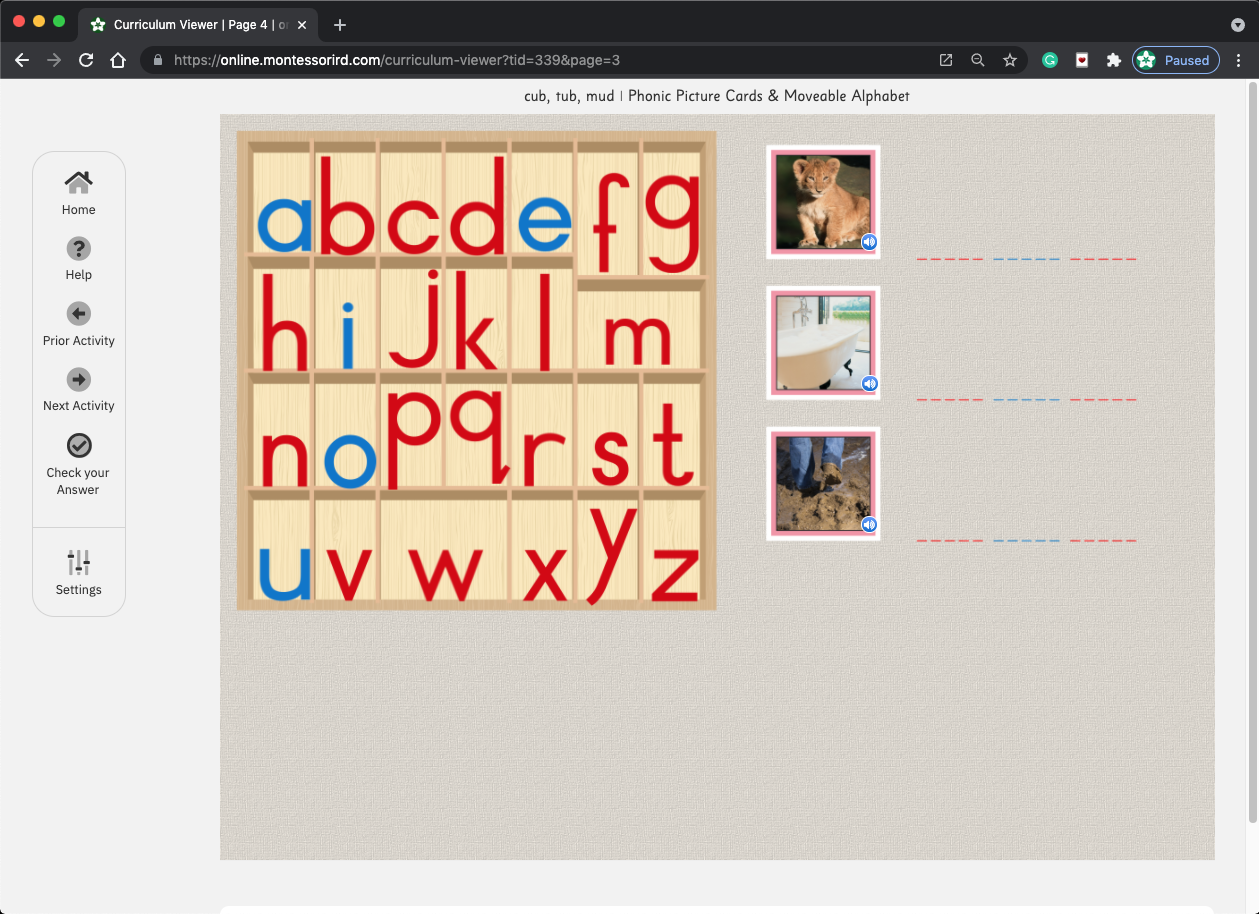The width and height of the screenshot is (1259, 914).
Task: Select red letter t in alphabet box
Action: (673, 447)
